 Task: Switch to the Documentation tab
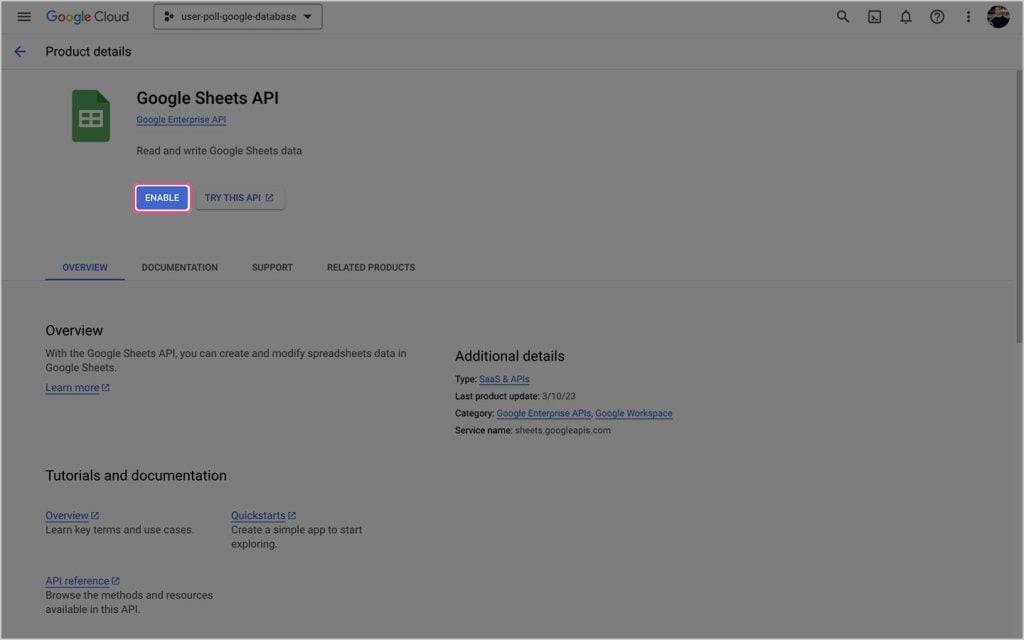tap(180, 267)
